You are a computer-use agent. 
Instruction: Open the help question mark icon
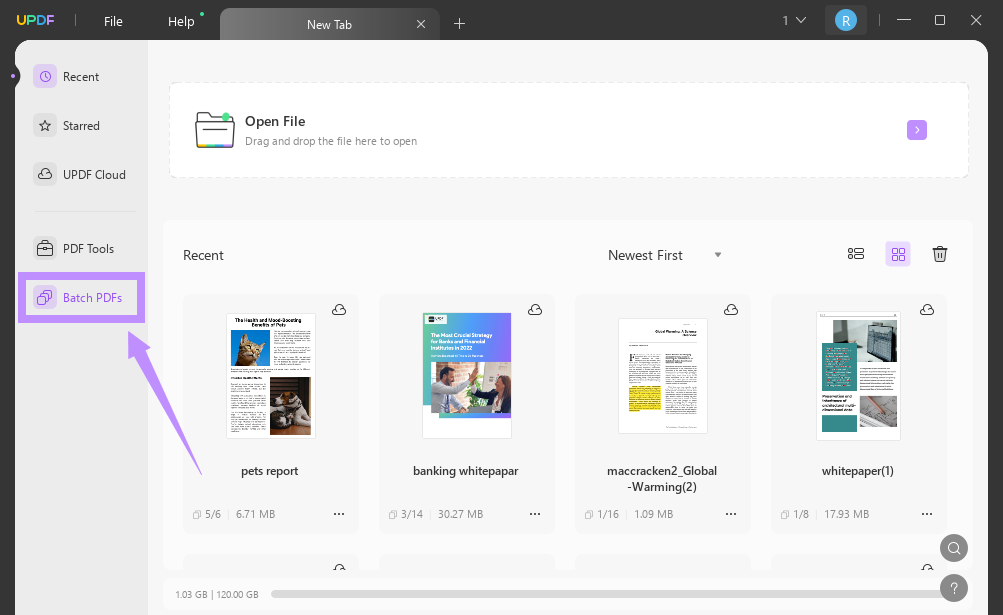pos(953,588)
